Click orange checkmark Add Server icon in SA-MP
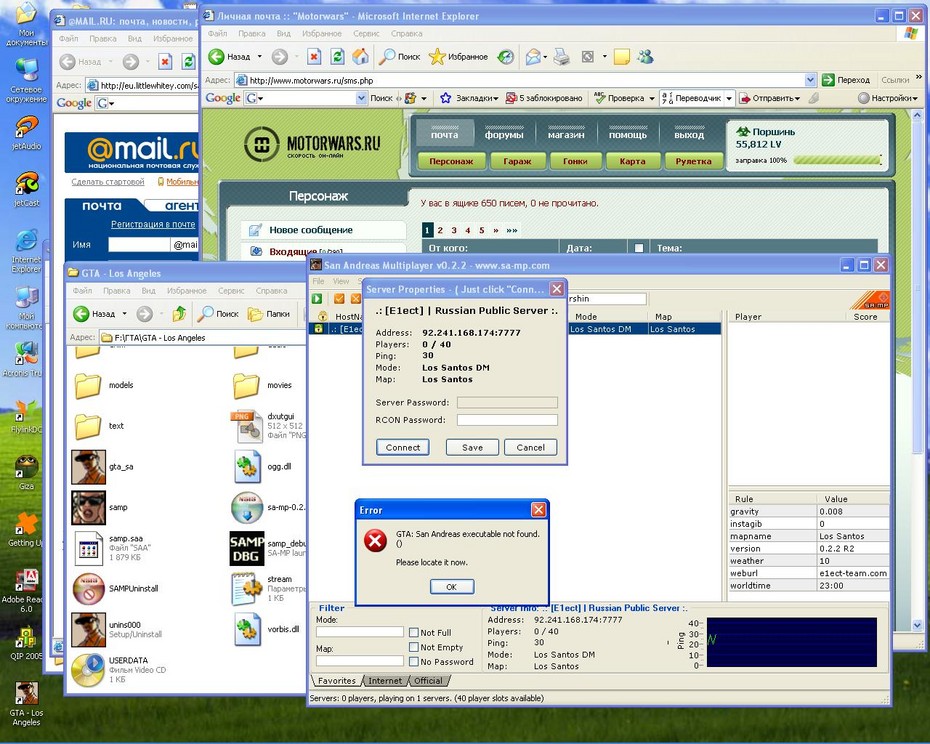 tap(339, 298)
